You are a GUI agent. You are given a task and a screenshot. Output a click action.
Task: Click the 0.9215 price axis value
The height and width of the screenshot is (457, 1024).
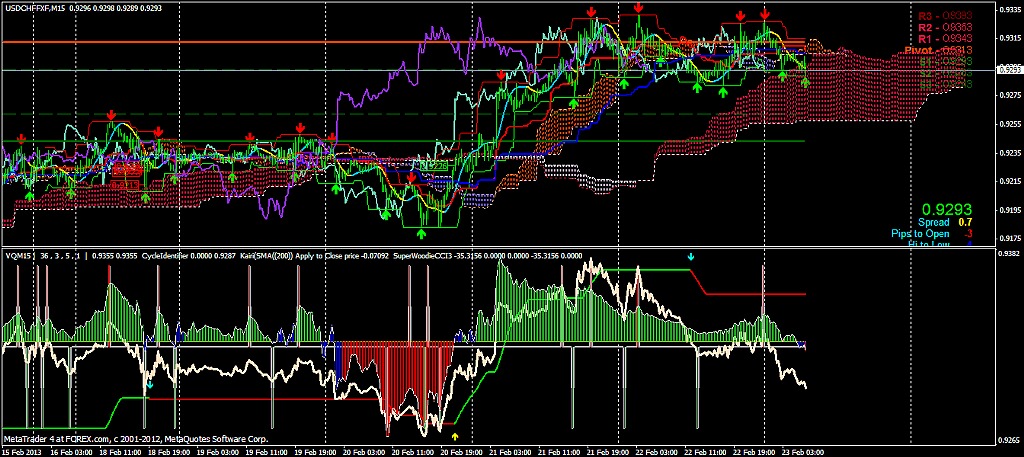pyautogui.click(x=1010, y=181)
